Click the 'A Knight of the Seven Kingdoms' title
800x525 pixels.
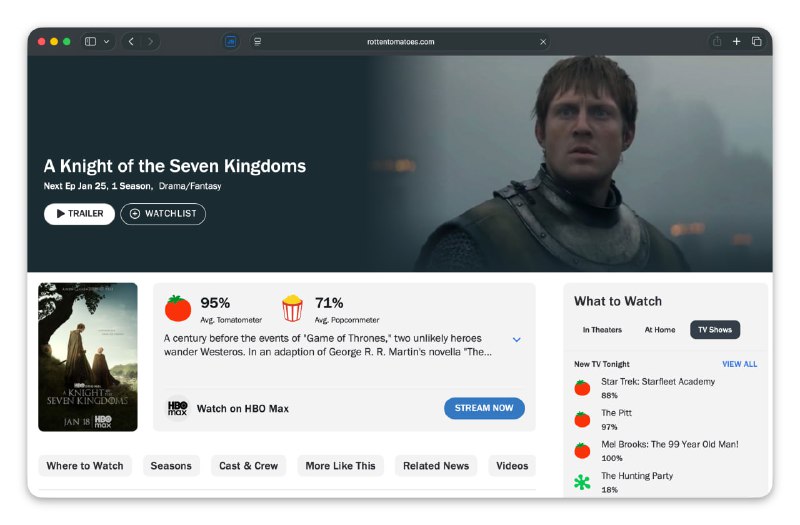tap(174, 166)
